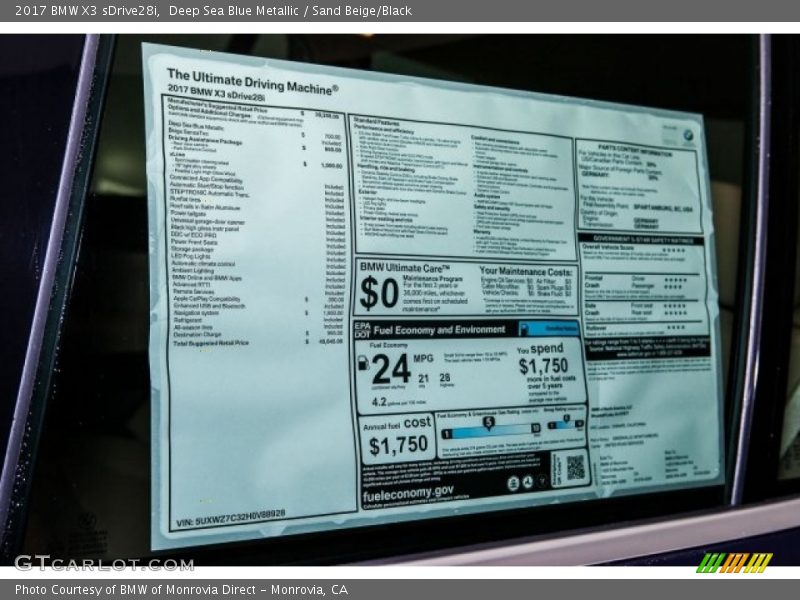Screen dimensions: 800x600
Task: Click the EPA DOT badge
Action: 362,329
